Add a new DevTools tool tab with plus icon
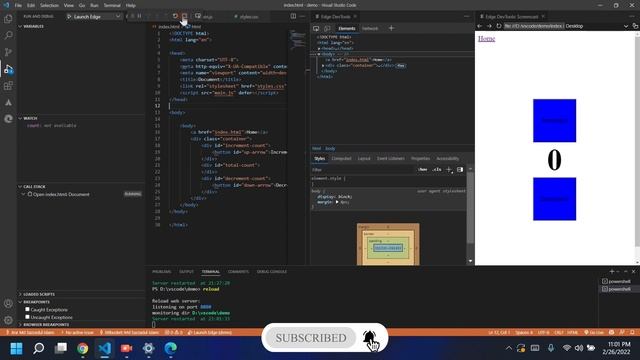 (391, 28)
